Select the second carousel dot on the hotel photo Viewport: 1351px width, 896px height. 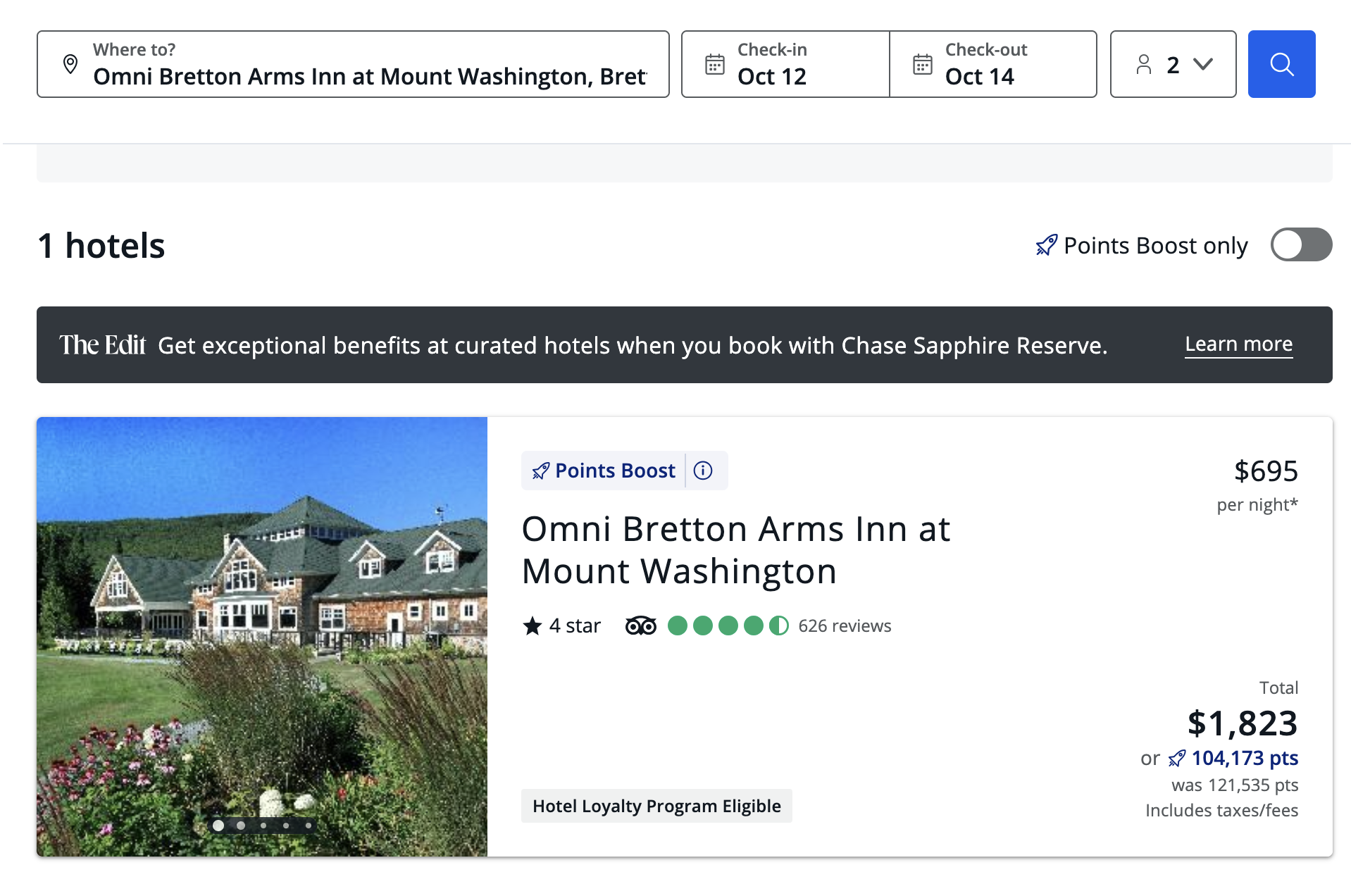tap(240, 825)
